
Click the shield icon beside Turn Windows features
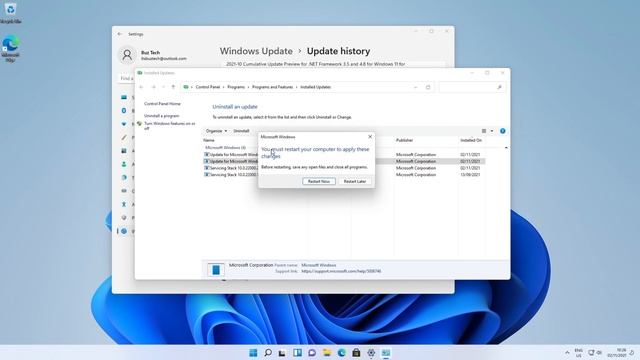139,124
